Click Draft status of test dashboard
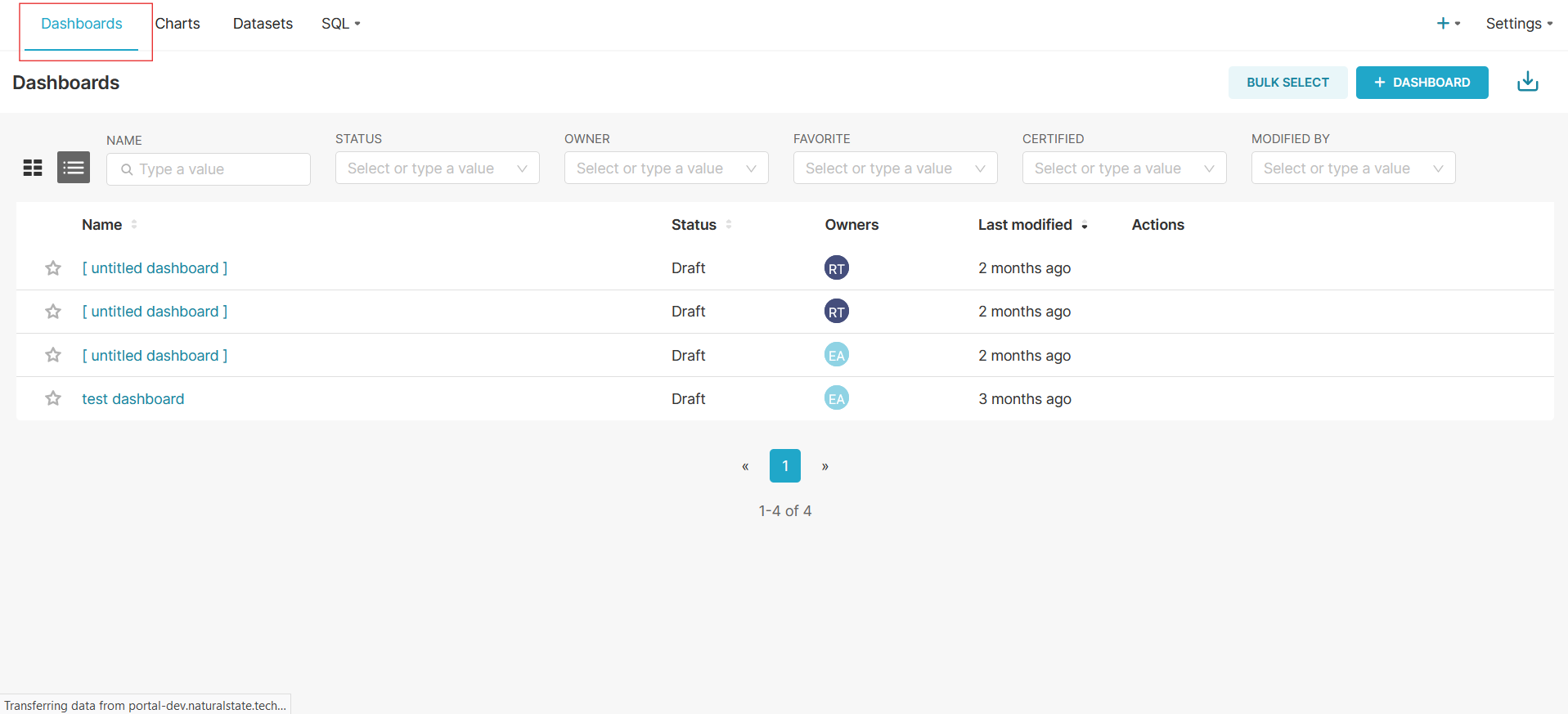The width and height of the screenshot is (1568, 714). [689, 398]
